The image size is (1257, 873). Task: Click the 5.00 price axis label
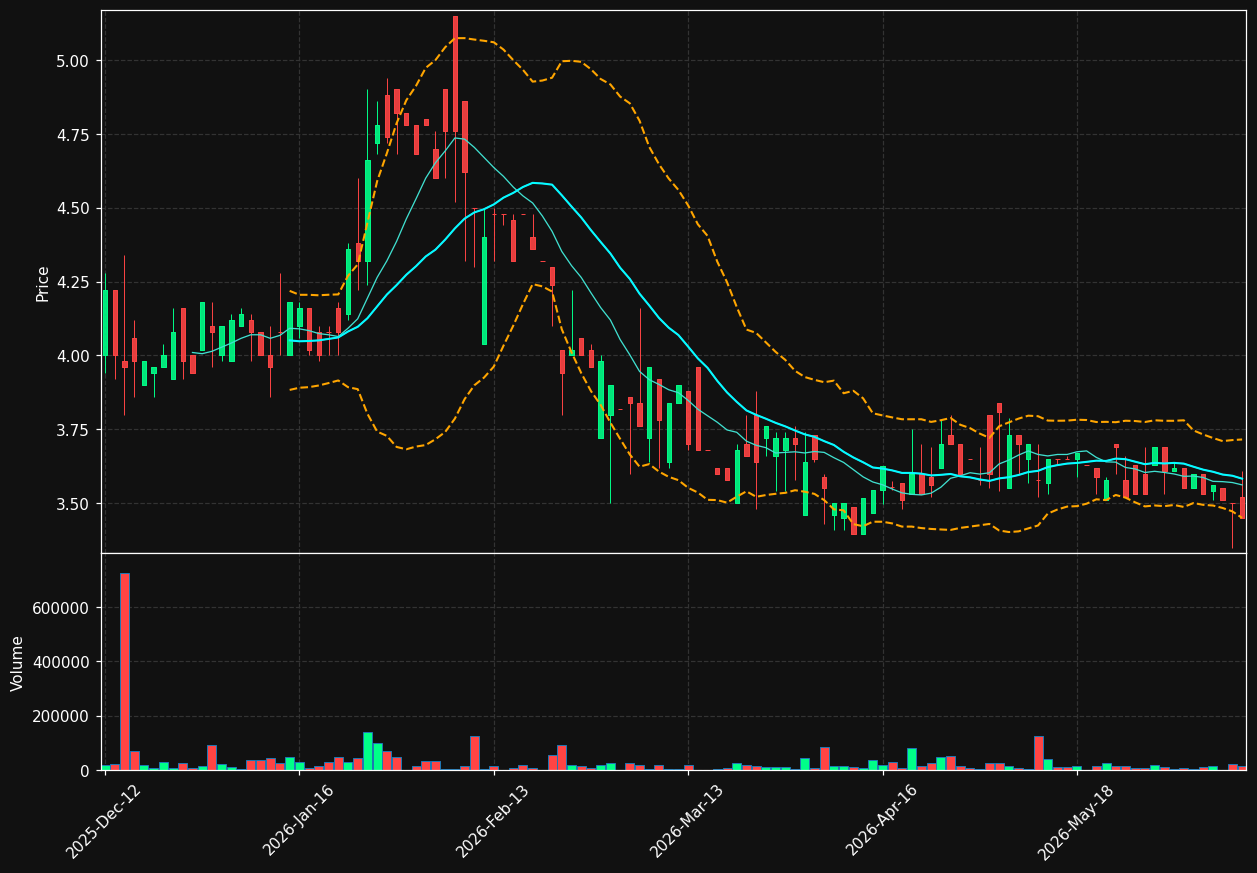pos(72,61)
